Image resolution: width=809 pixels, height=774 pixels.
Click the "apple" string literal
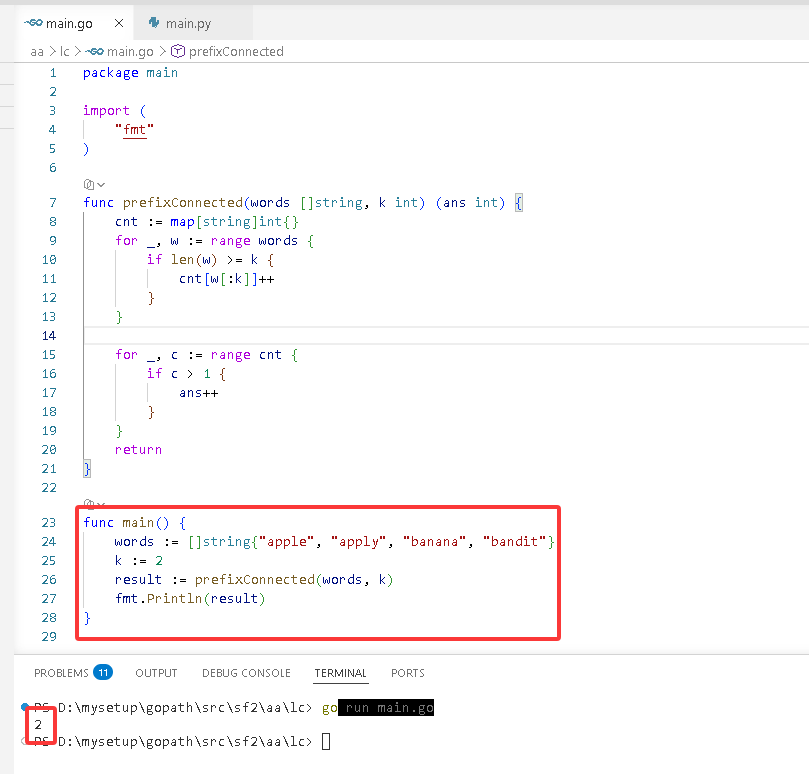[286, 542]
